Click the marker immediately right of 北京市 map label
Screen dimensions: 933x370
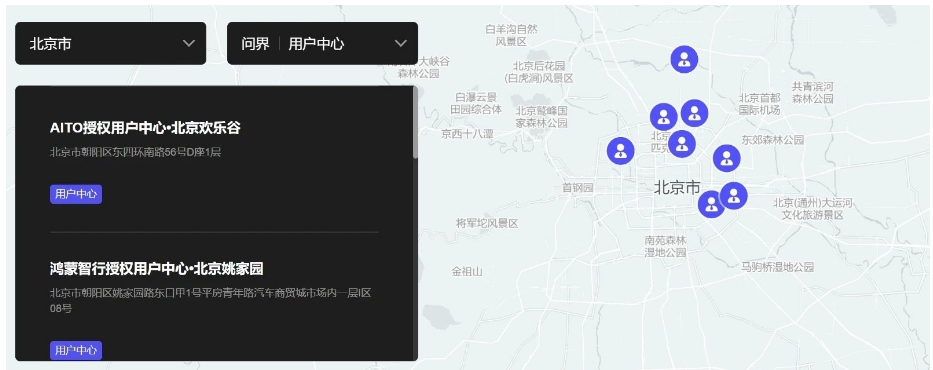click(x=711, y=205)
